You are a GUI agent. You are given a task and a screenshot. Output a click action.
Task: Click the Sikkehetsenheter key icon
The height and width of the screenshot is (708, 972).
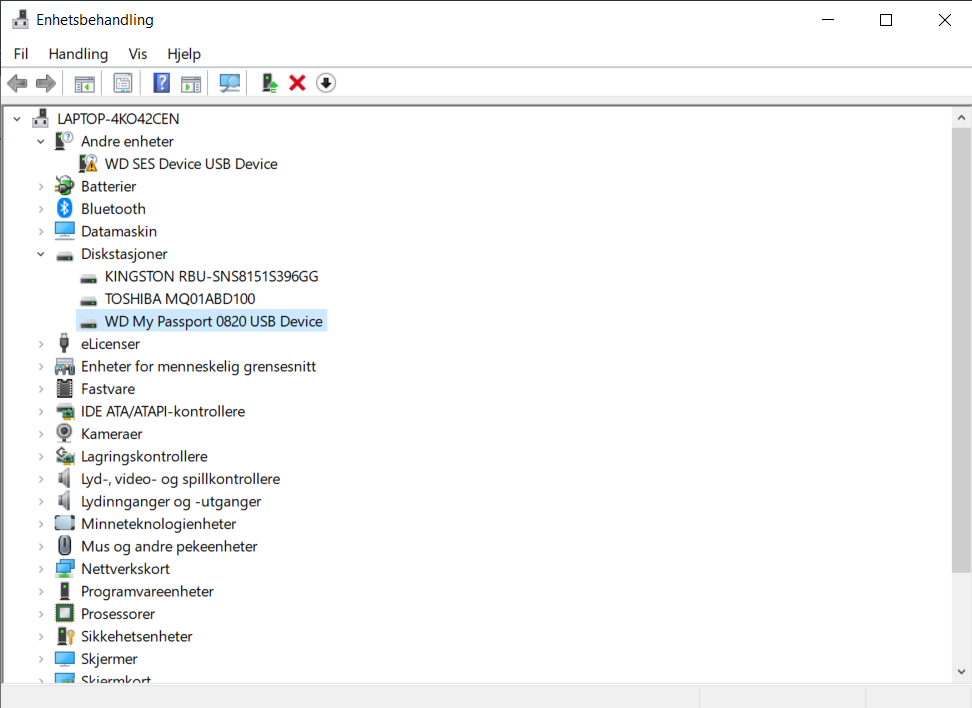point(64,636)
